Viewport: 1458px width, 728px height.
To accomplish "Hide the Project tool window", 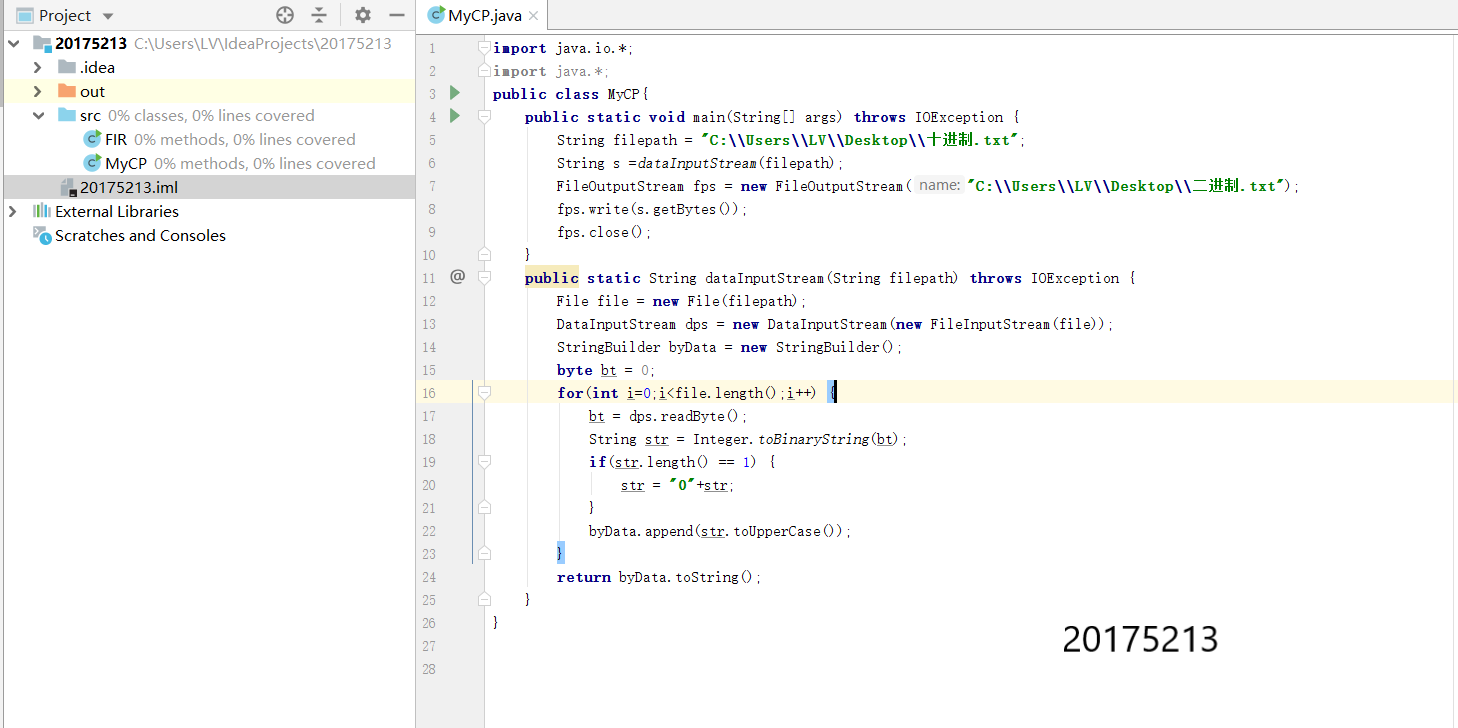I will (397, 15).
